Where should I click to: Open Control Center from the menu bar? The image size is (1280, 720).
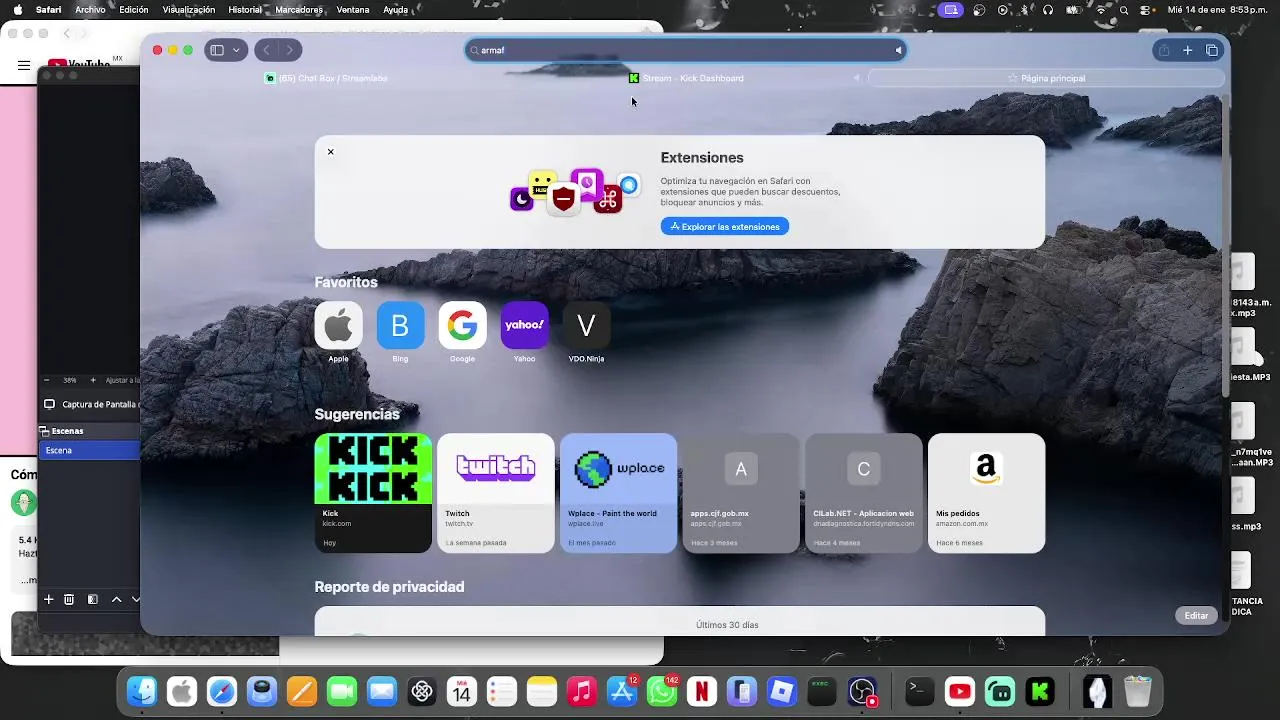tap(1146, 10)
